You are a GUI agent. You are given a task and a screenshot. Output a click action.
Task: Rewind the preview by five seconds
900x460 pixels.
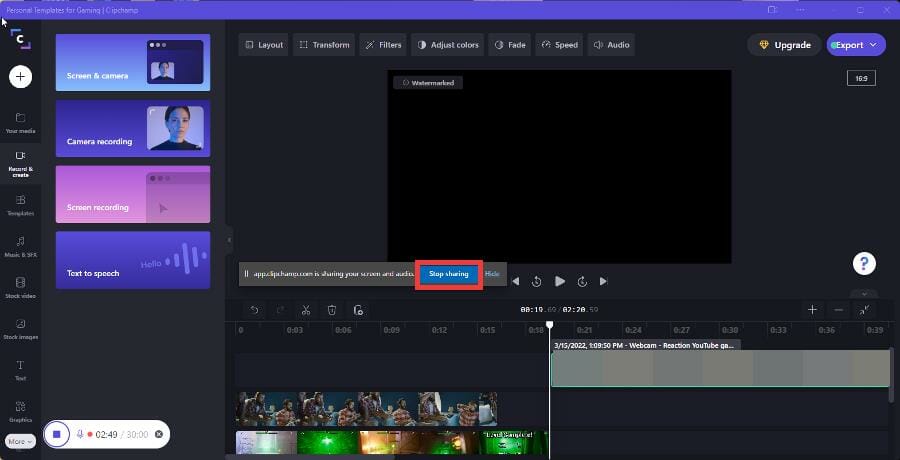pyautogui.click(x=537, y=281)
